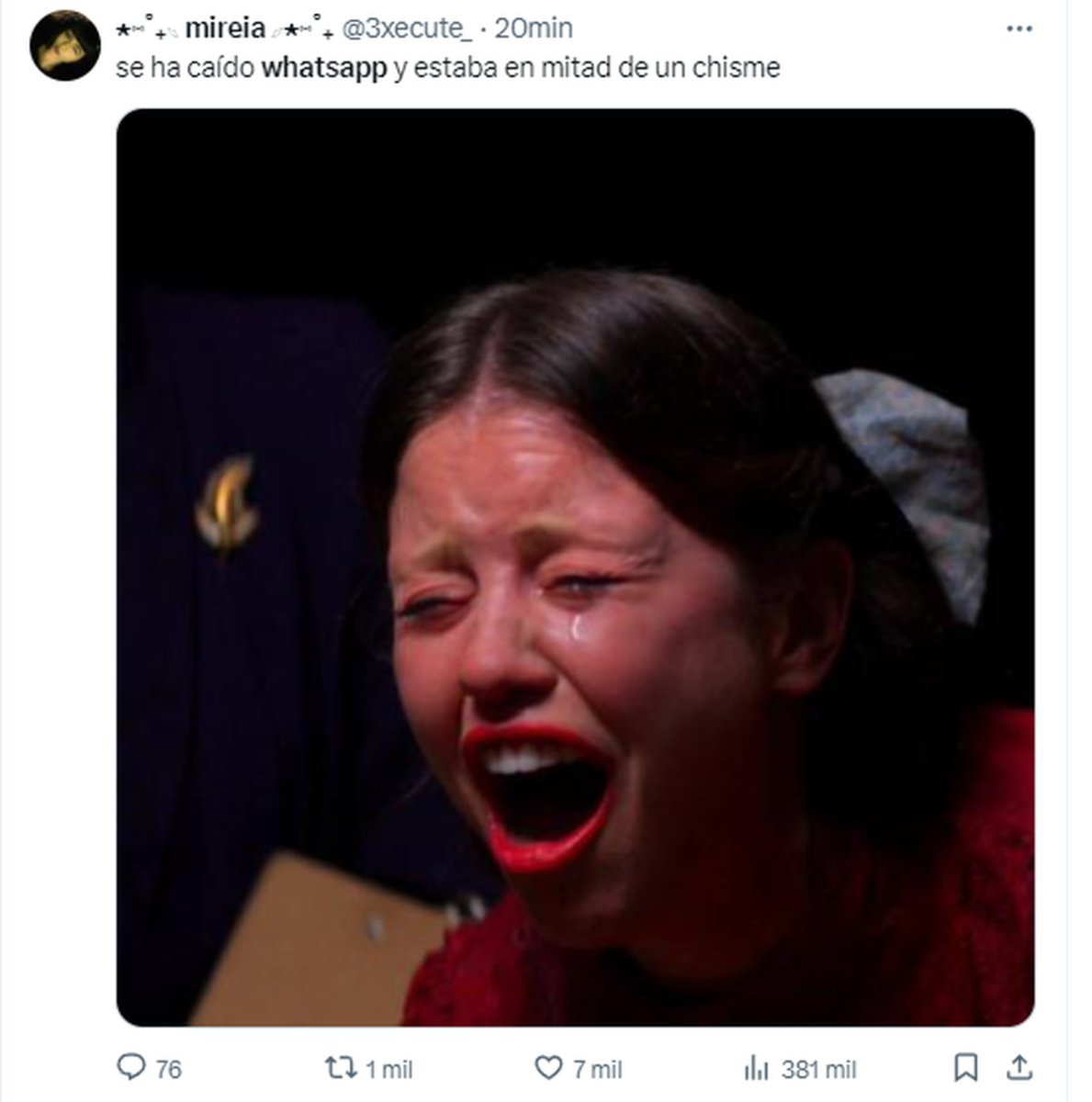The width and height of the screenshot is (1092, 1102).
Task: Click the share upload icon
Action: click(1019, 1067)
